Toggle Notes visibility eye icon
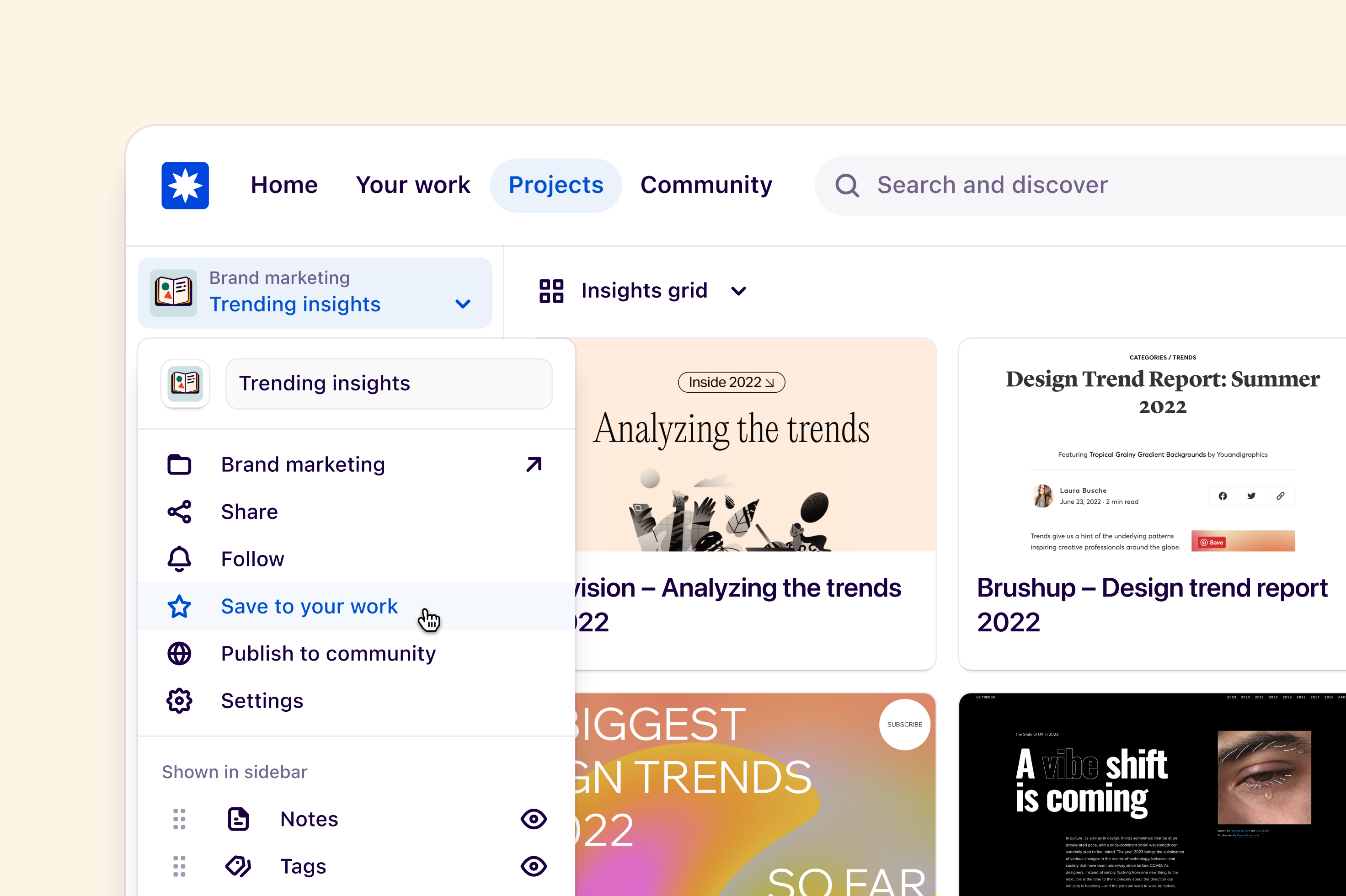The width and height of the screenshot is (1346, 896). click(533, 819)
